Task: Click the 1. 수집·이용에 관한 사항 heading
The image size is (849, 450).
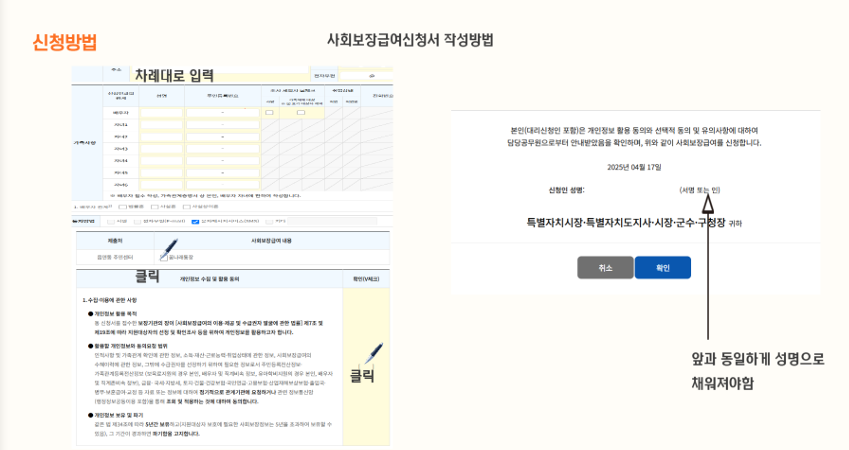Action: 109,299
